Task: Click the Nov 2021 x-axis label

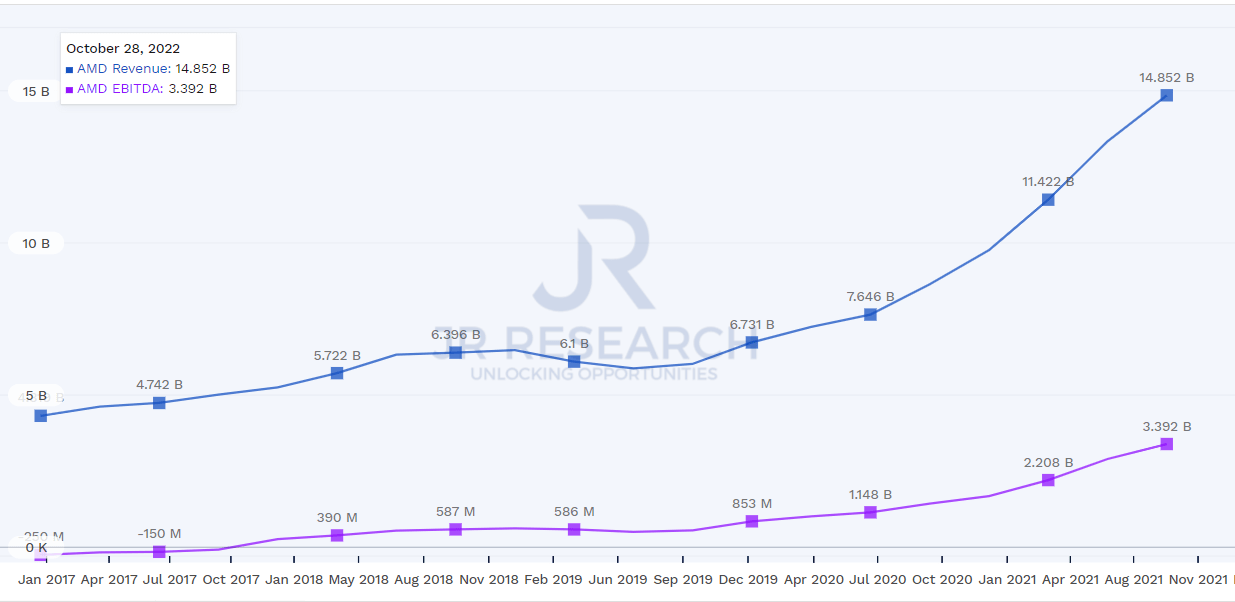Action: click(1198, 578)
